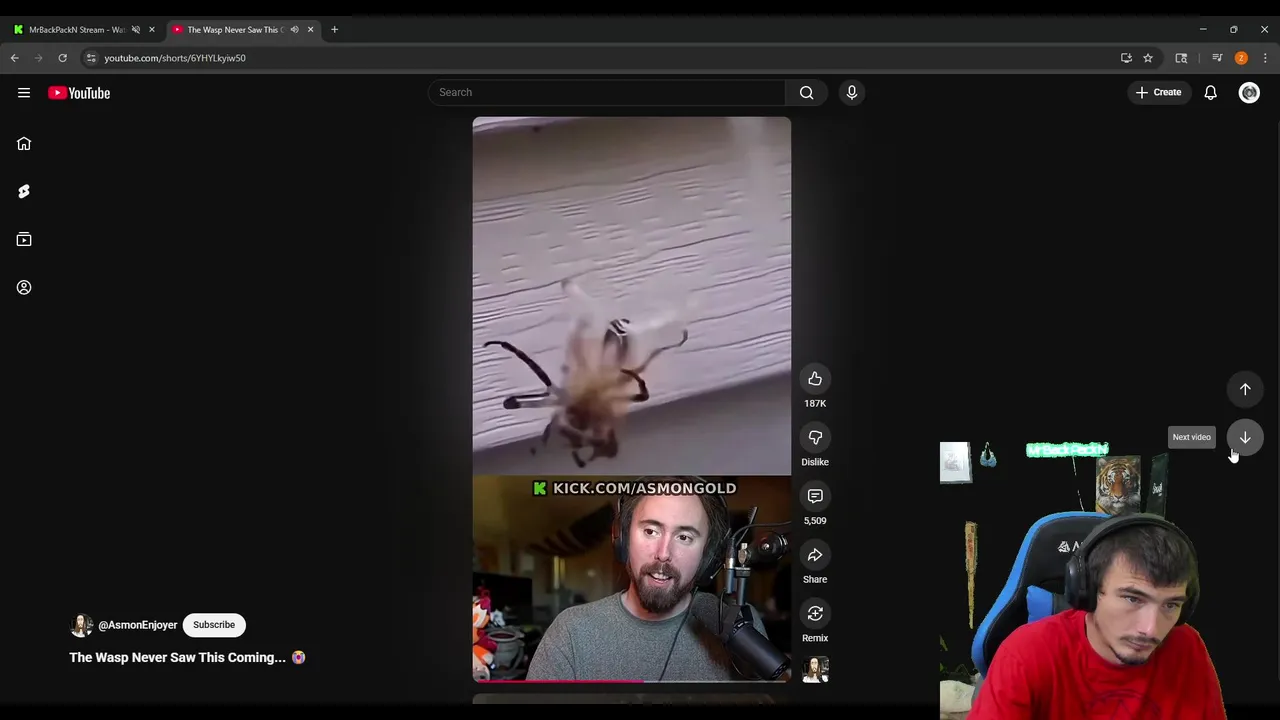1280x720 pixels.
Task: Mute the Wasp Never Saw This tab
Action: tap(294, 30)
